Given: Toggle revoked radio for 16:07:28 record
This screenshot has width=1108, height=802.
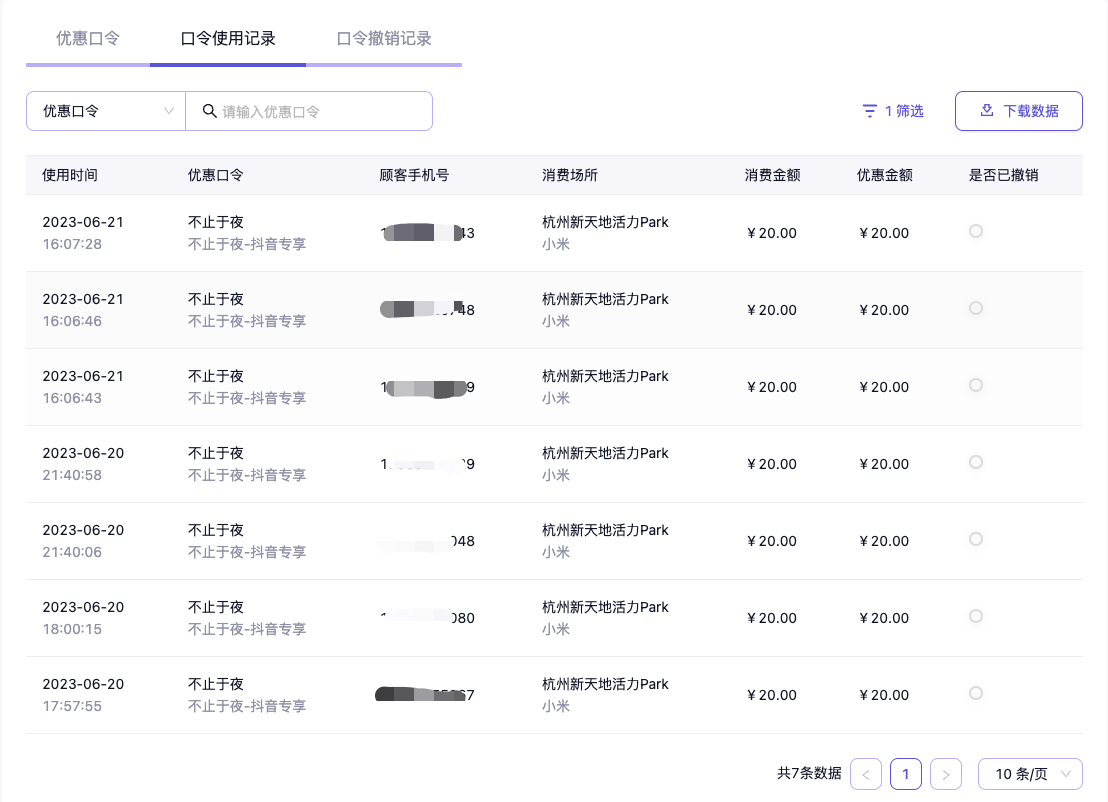Looking at the screenshot, I should coord(976,231).
